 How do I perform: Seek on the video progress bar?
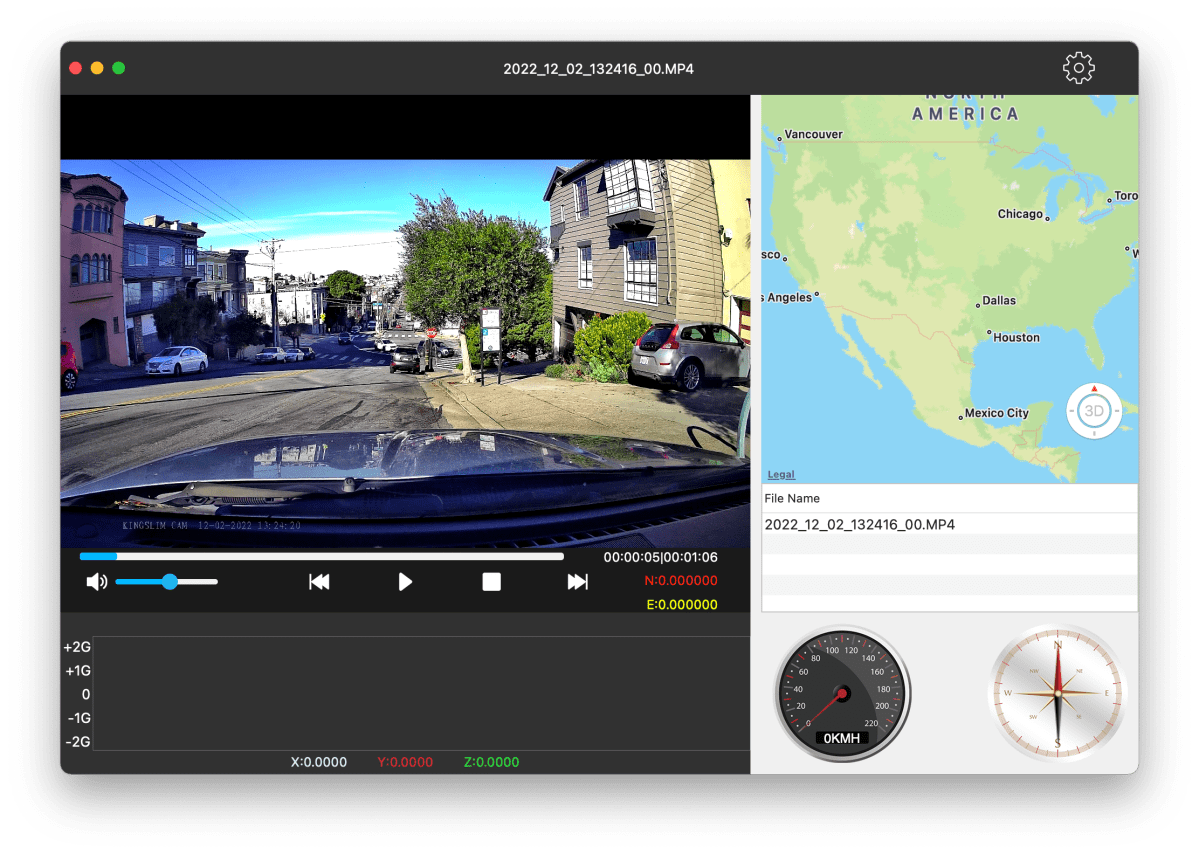click(x=320, y=556)
